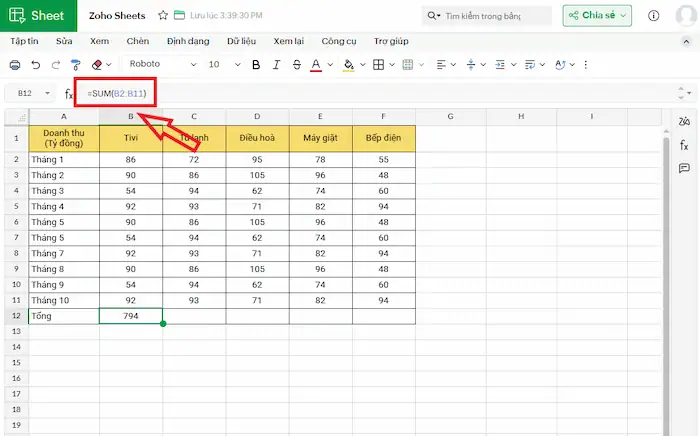Toggle bold formatting
Screen dimensions: 700x436
coord(256,65)
